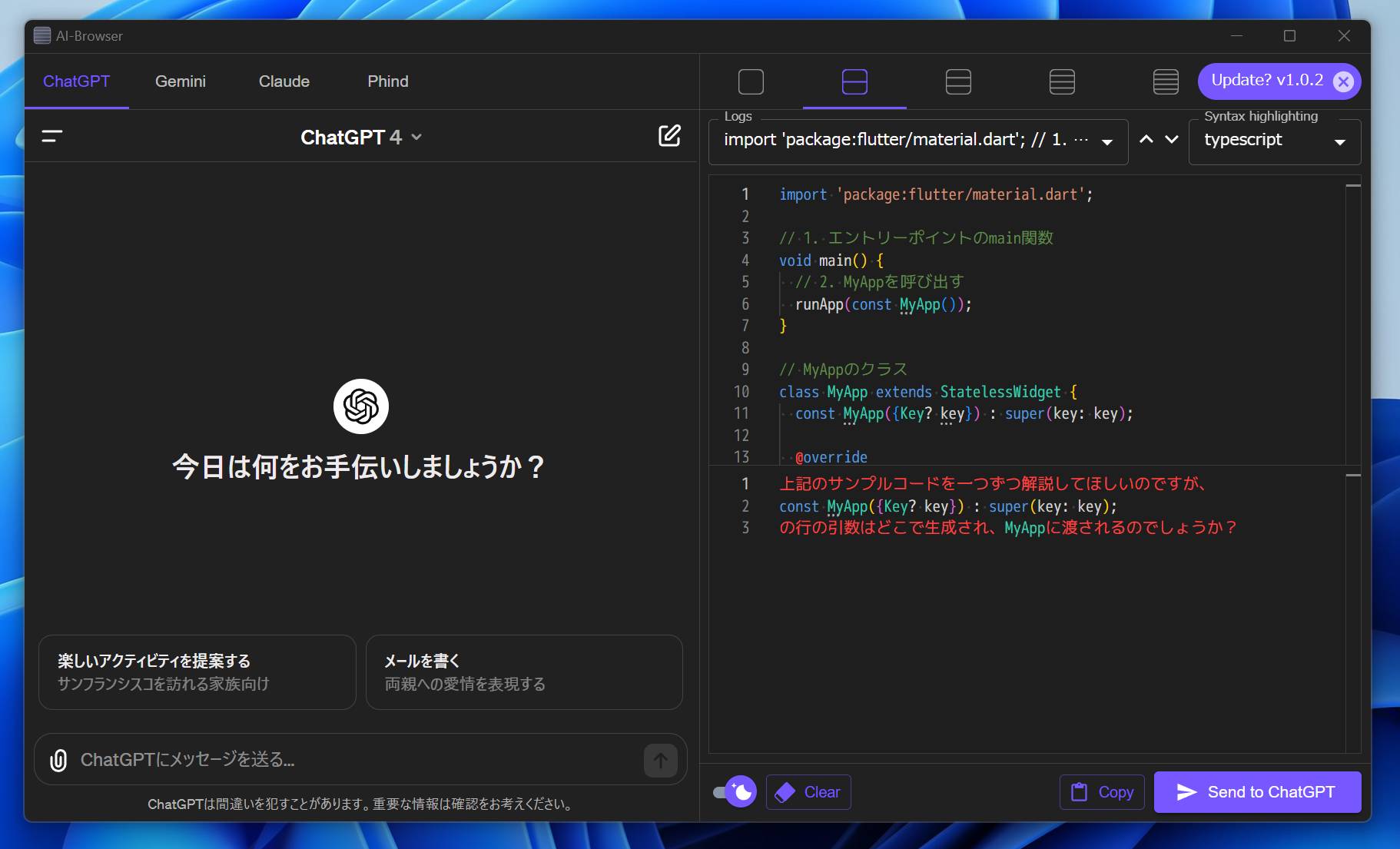Click the AI-Browser app icon in title bar

point(42,35)
